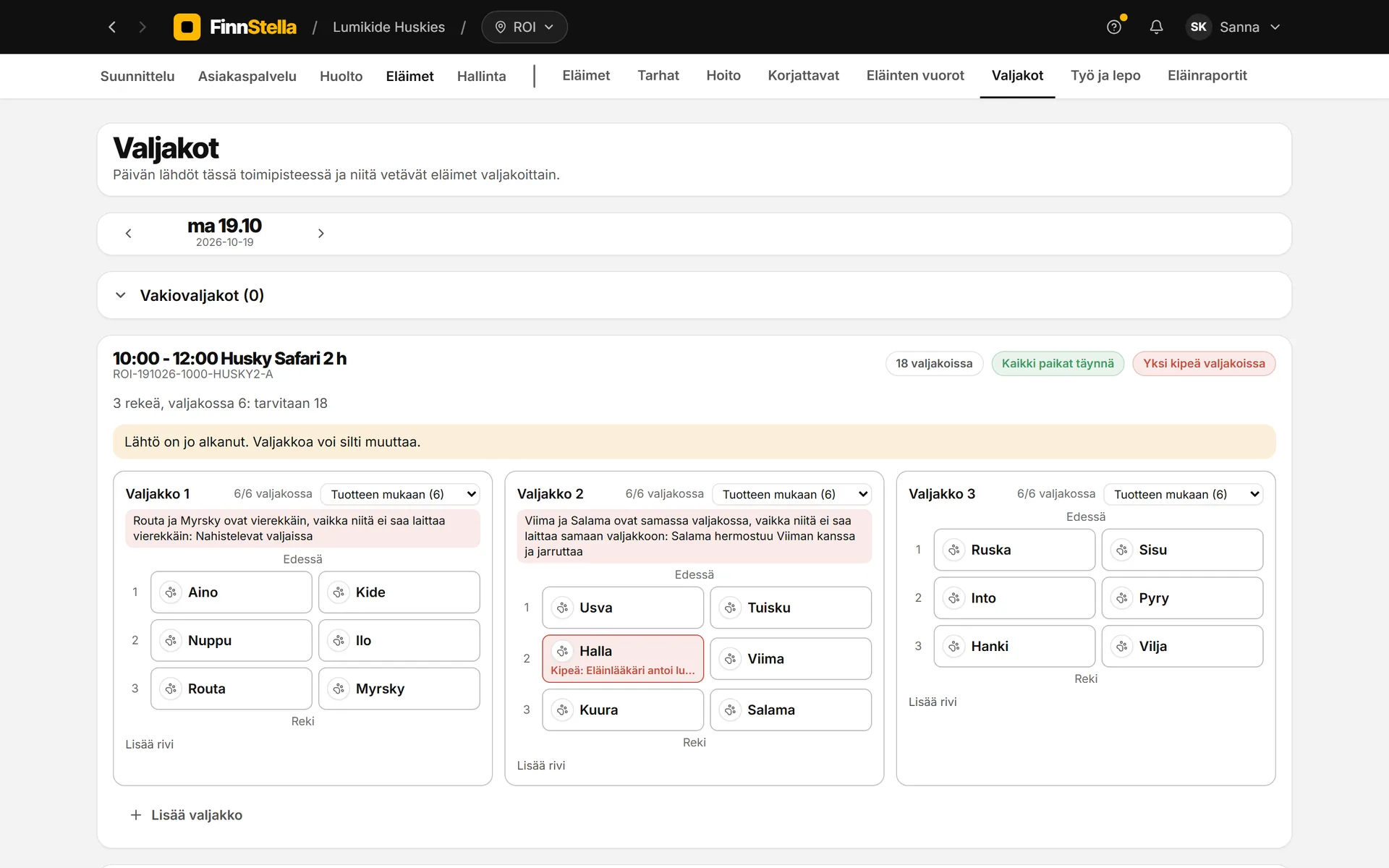Click the paw icon next to Halla
The height and width of the screenshot is (868, 1389).
562,651
